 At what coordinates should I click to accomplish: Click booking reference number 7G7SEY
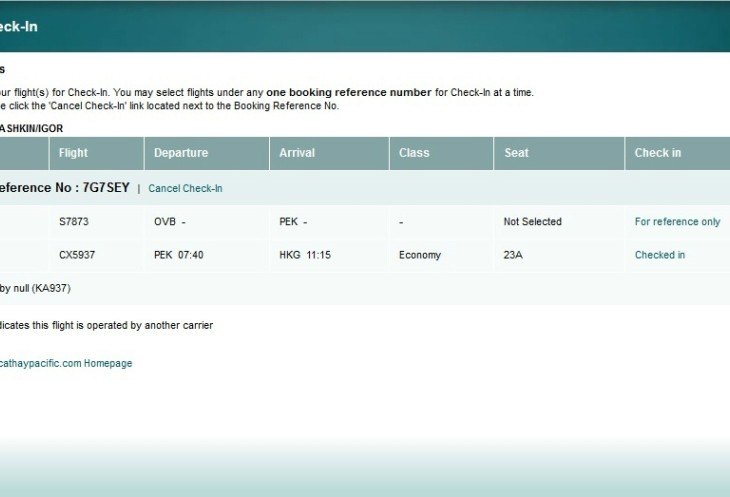point(106,188)
